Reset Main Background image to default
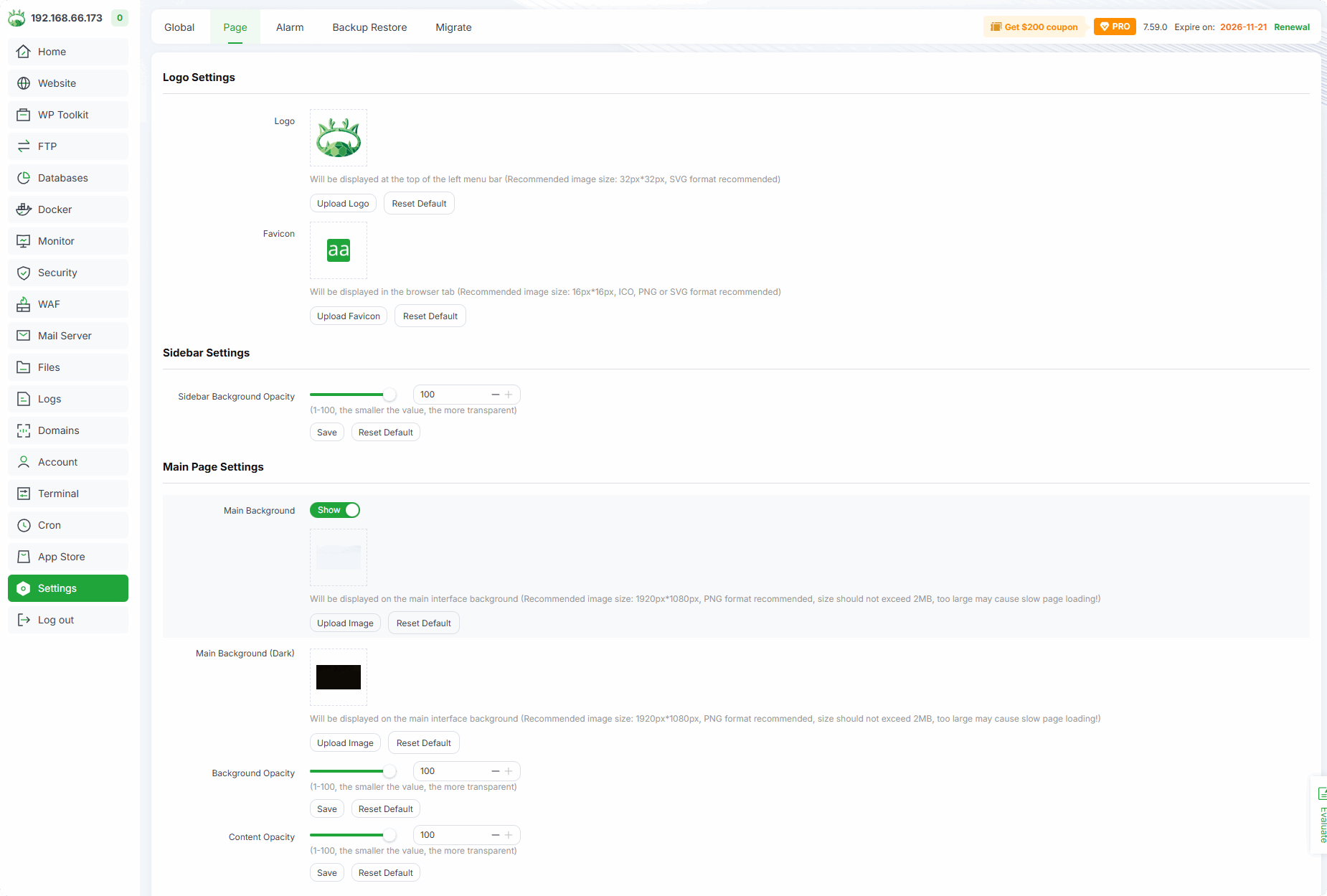This screenshot has height=896, width=1327. click(424, 623)
